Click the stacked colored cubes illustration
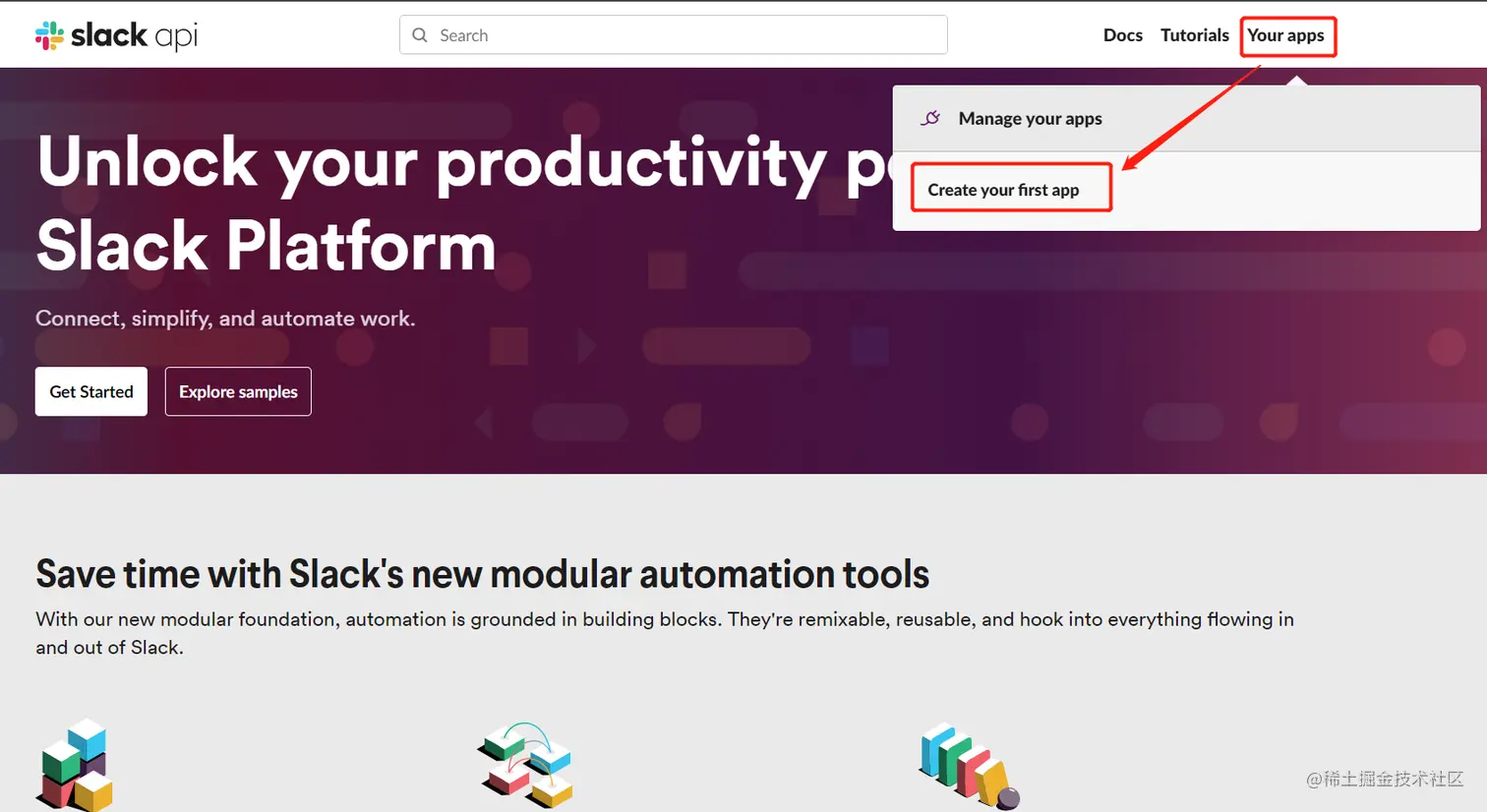Screen dimensions: 1487x812 tap(76, 765)
